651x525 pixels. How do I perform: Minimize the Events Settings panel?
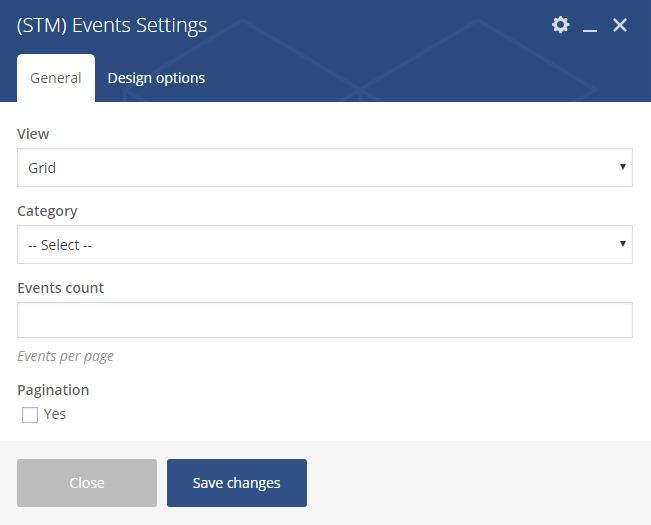click(590, 26)
